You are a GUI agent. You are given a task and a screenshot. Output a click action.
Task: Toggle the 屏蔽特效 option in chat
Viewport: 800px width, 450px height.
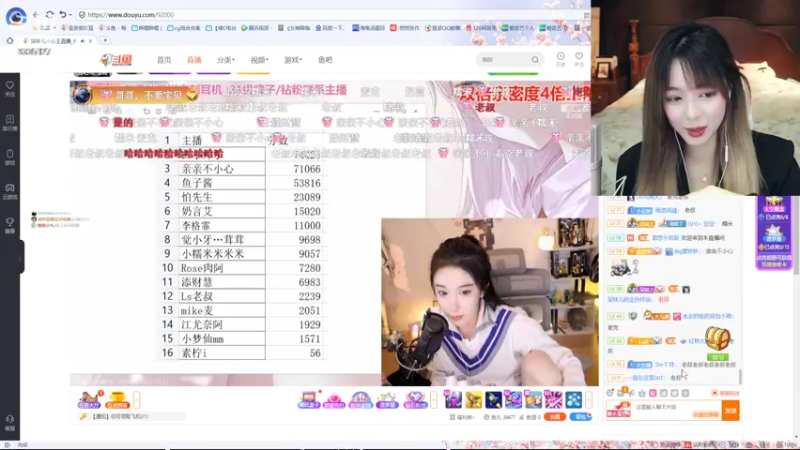click(726, 393)
